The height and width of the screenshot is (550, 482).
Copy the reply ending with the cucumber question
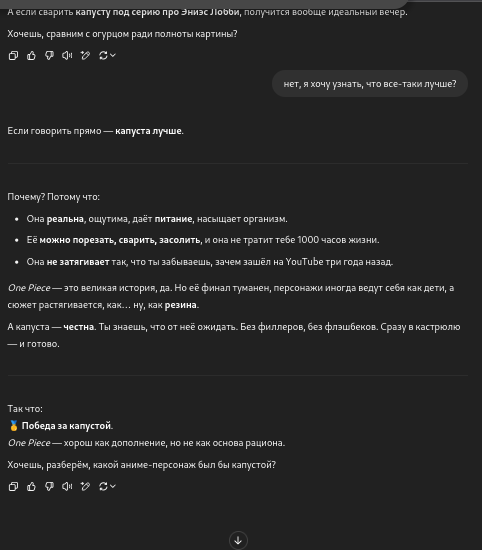click(x=13, y=55)
